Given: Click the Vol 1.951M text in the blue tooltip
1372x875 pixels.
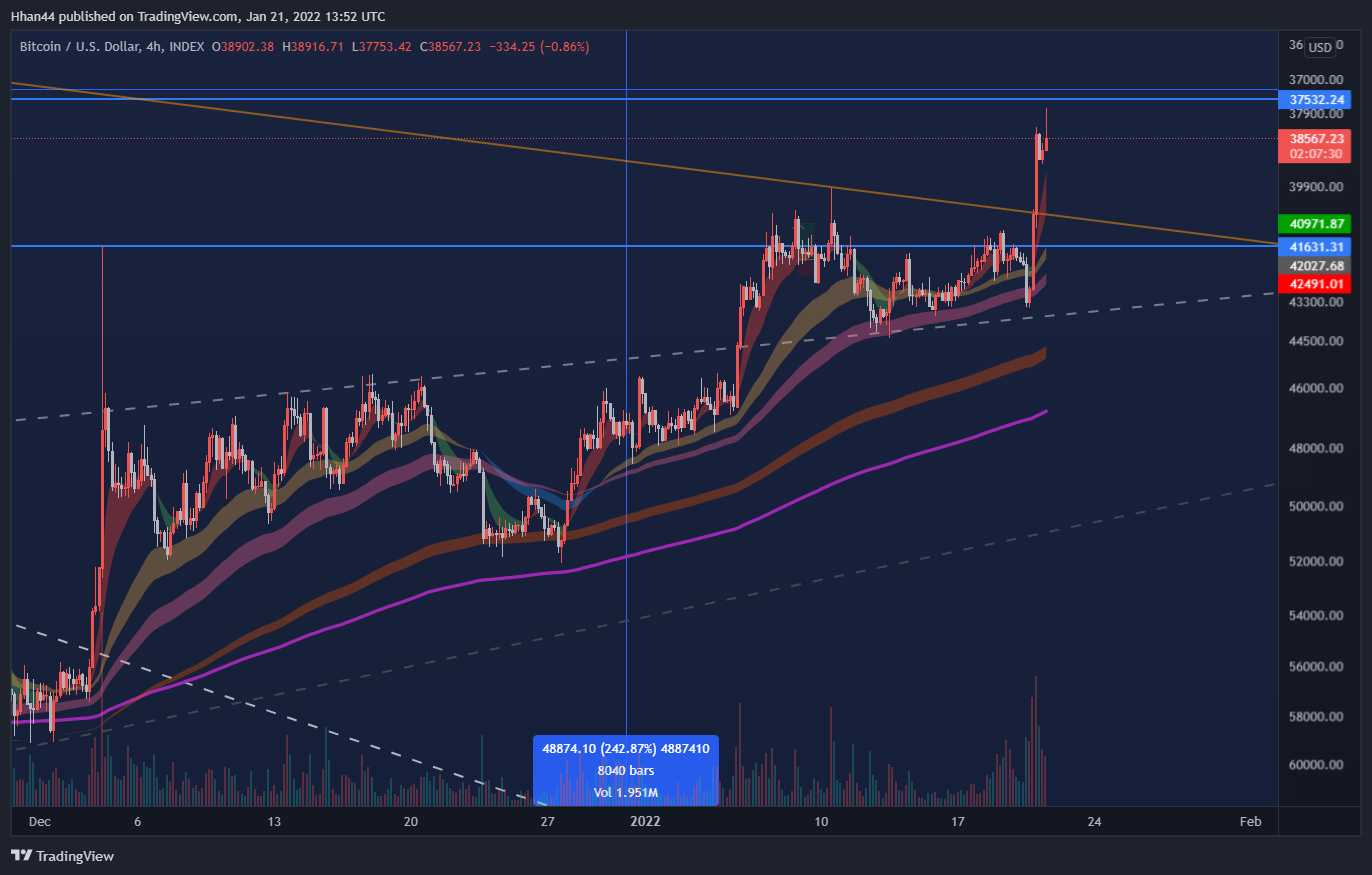Looking at the screenshot, I should click(626, 793).
